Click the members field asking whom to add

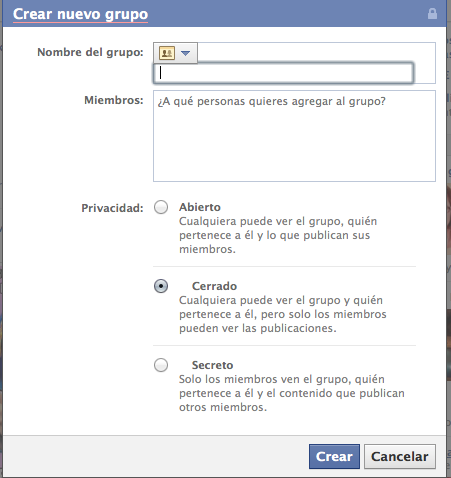(x=294, y=136)
